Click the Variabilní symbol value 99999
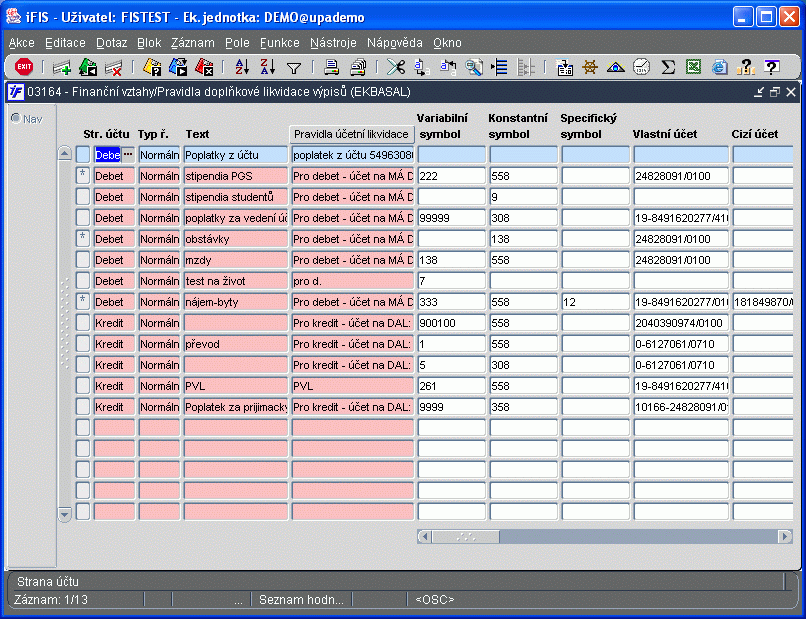The height and width of the screenshot is (619, 806). pos(451,218)
